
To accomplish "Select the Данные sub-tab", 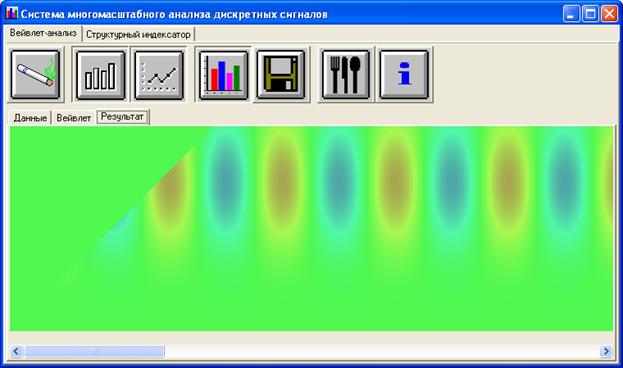I will [x=30, y=118].
